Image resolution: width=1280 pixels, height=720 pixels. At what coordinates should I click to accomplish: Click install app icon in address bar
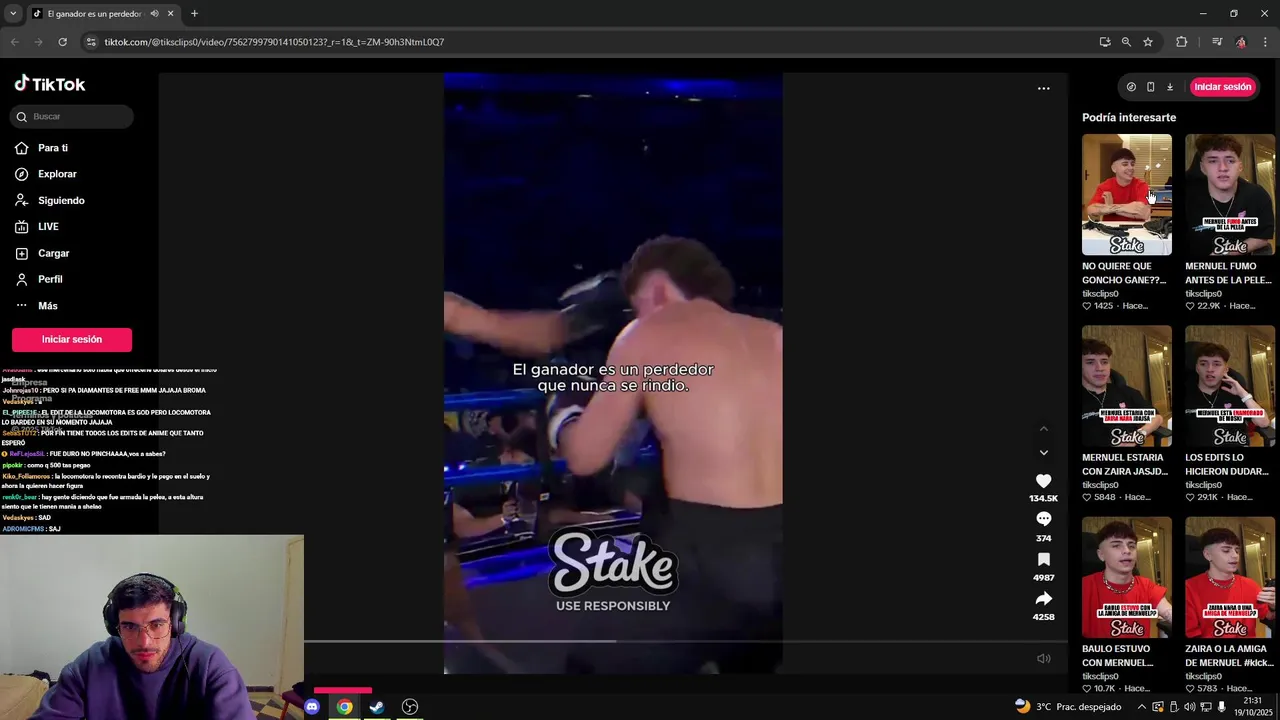tap(1104, 42)
